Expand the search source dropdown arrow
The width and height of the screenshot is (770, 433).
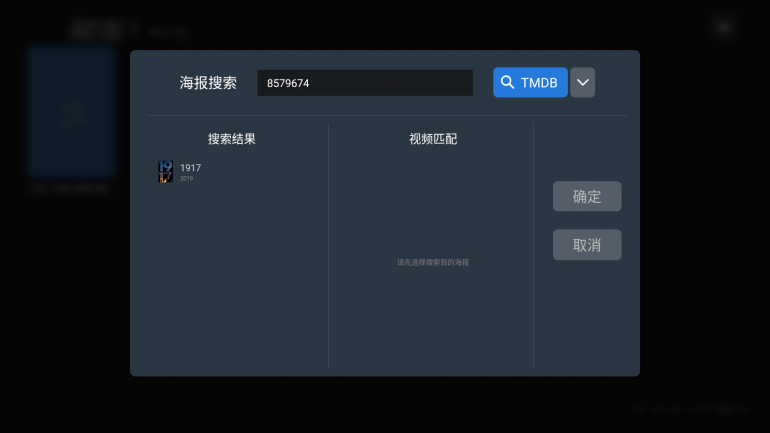[583, 83]
